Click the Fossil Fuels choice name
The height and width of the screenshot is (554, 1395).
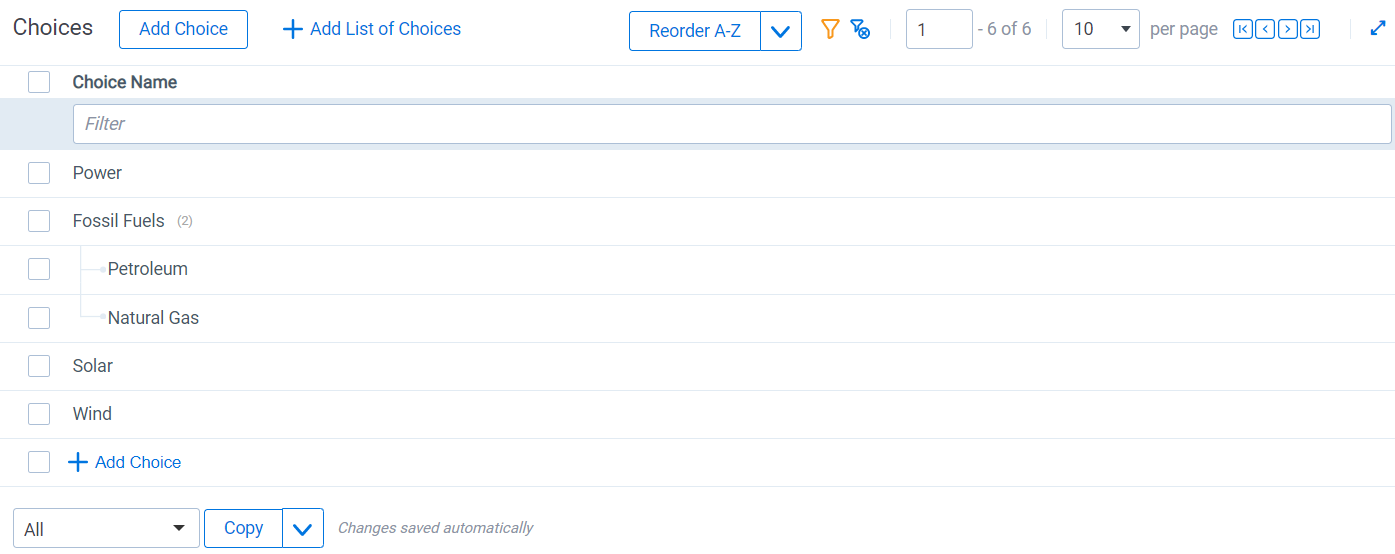119,221
